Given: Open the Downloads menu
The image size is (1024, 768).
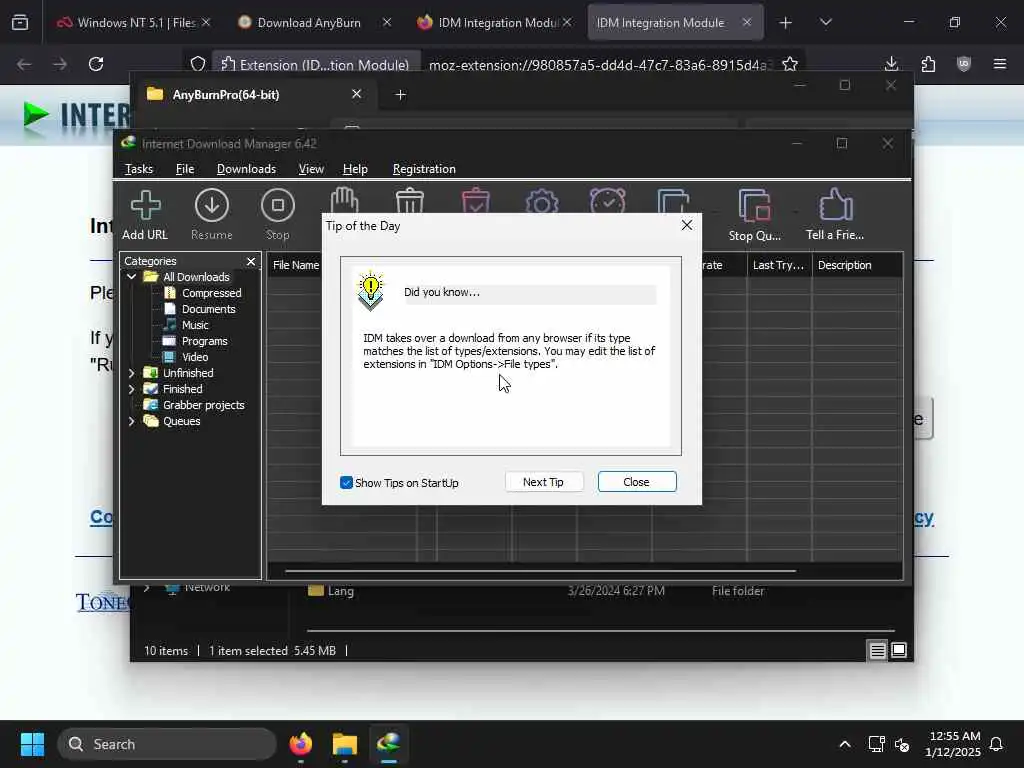Looking at the screenshot, I should [x=246, y=168].
